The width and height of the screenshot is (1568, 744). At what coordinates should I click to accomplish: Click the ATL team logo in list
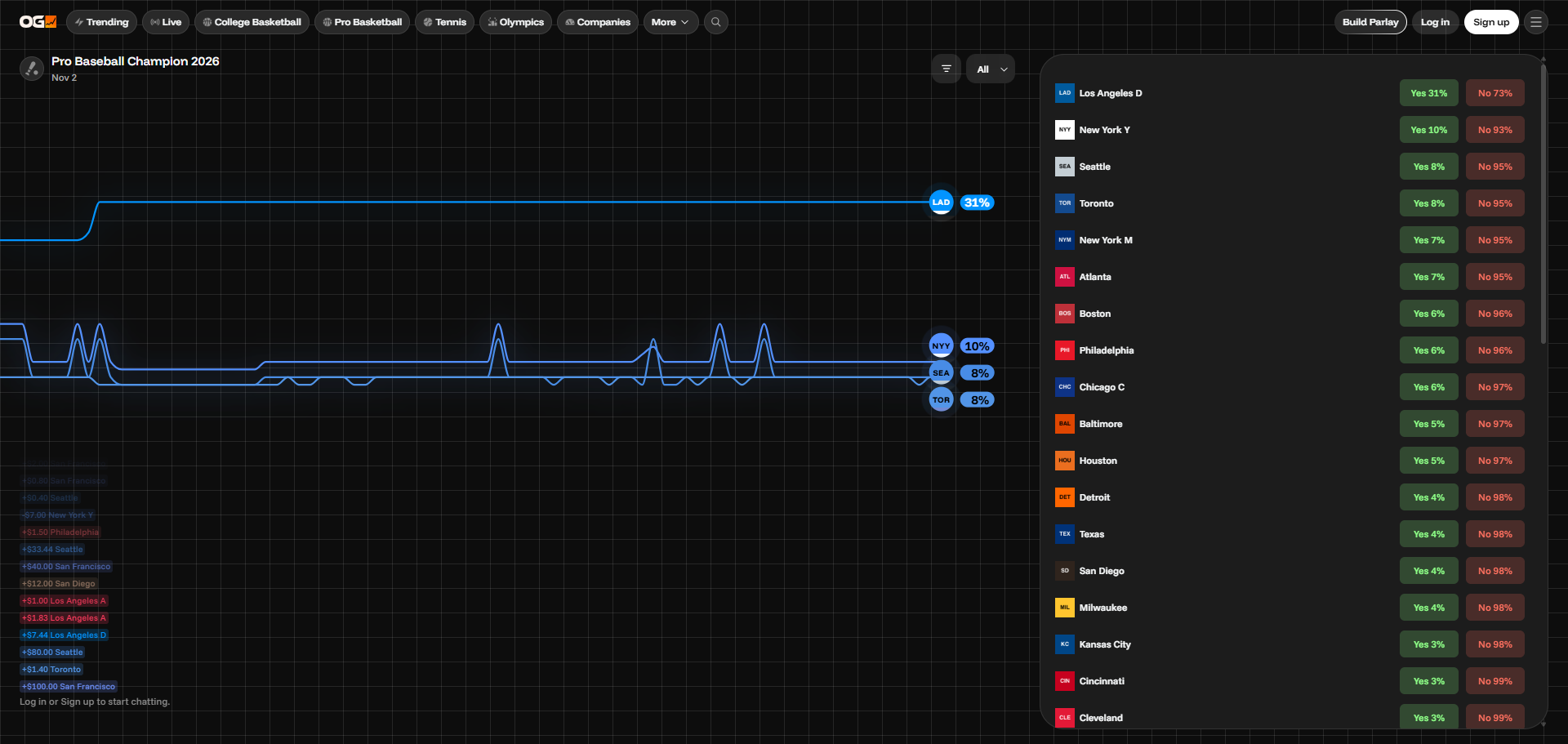(x=1065, y=277)
